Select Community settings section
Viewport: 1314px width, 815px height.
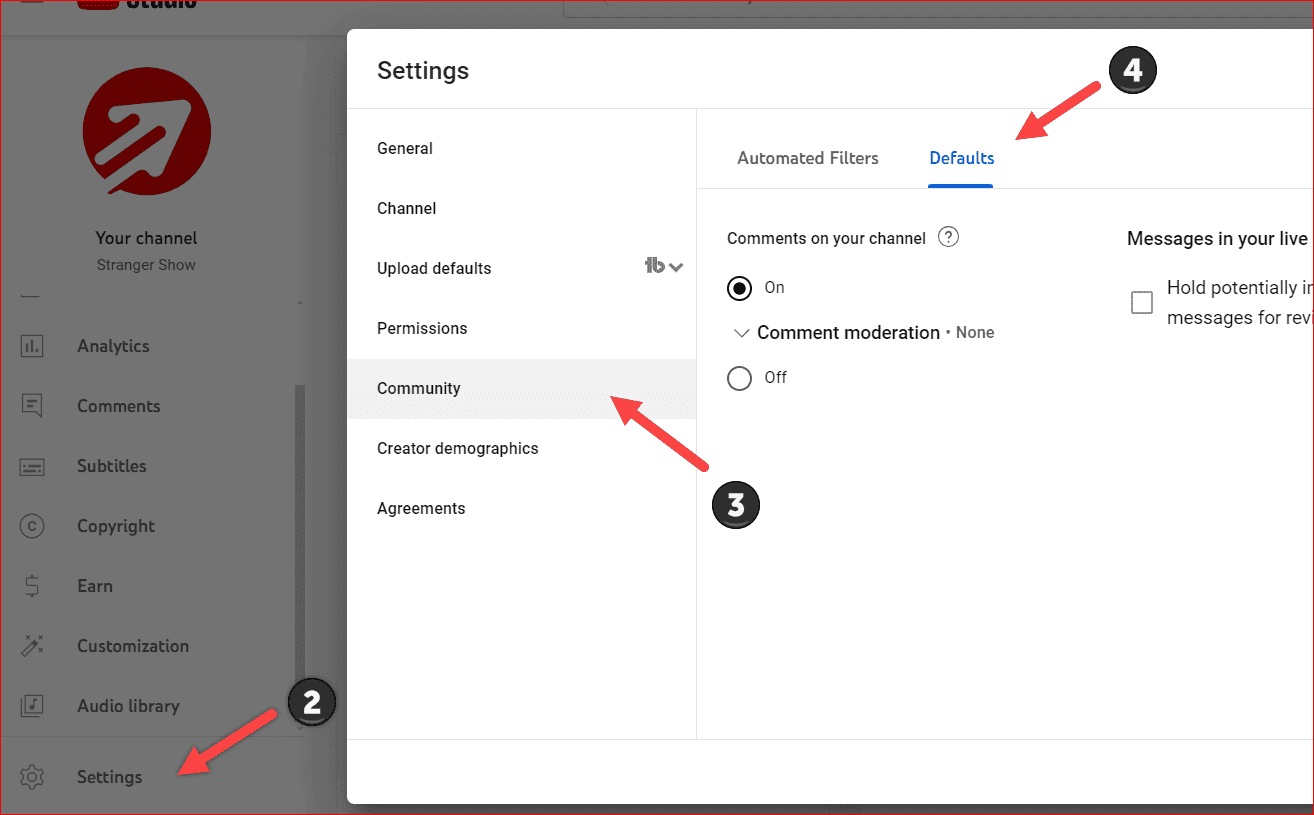(521, 388)
